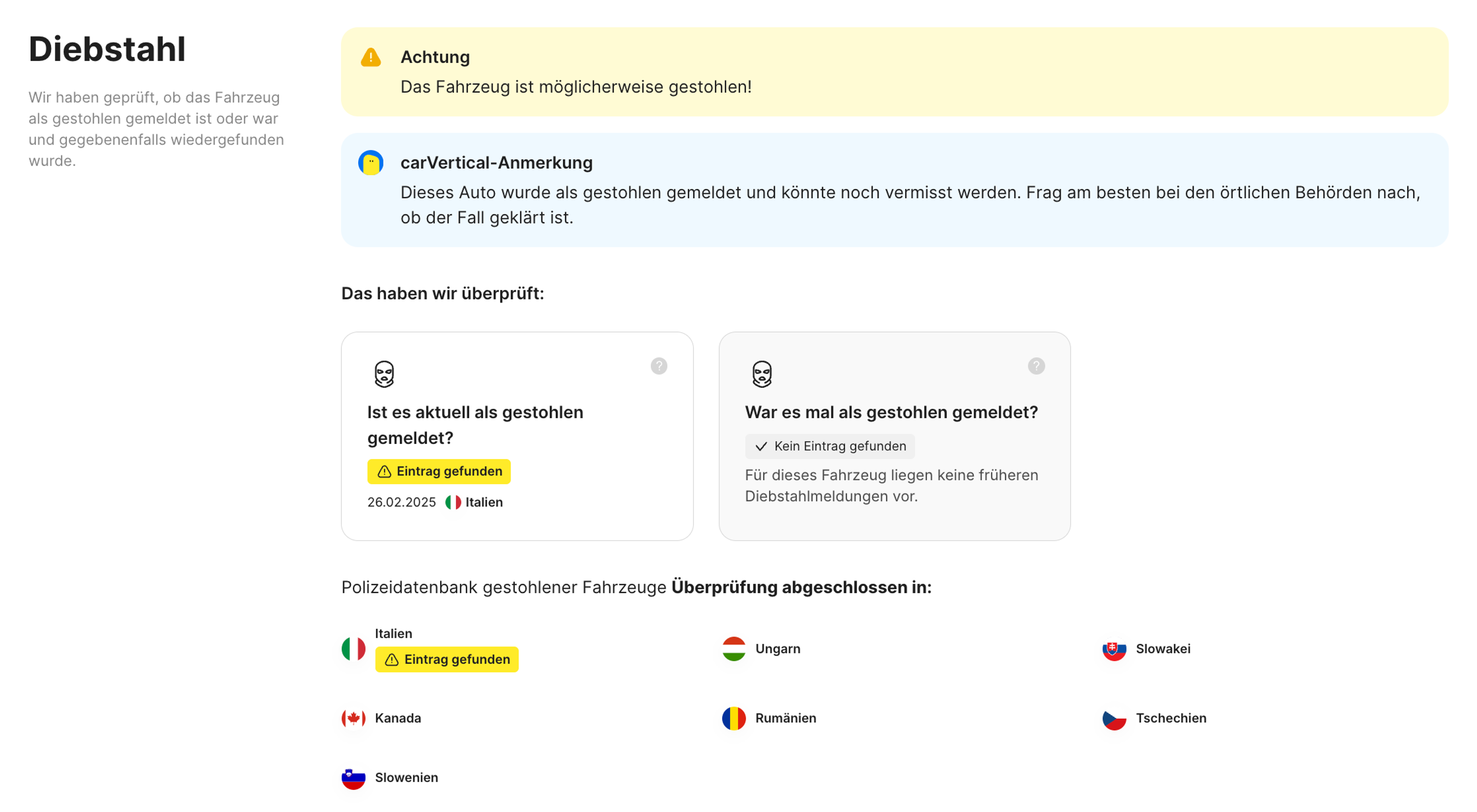Click the carVertical mascot icon
The width and height of the screenshot is (1477, 812).
click(x=370, y=163)
